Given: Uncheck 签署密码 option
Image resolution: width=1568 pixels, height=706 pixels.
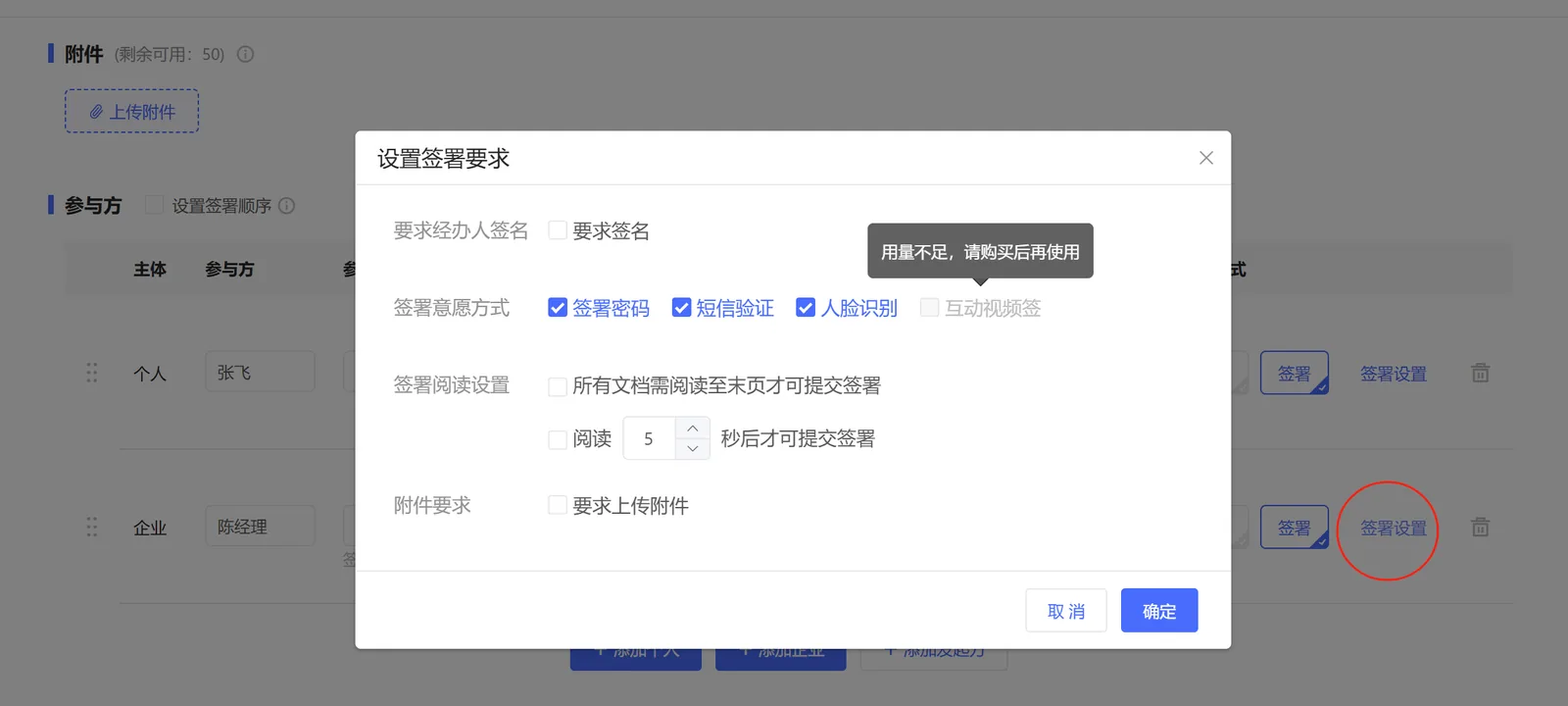Looking at the screenshot, I should click(558, 308).
